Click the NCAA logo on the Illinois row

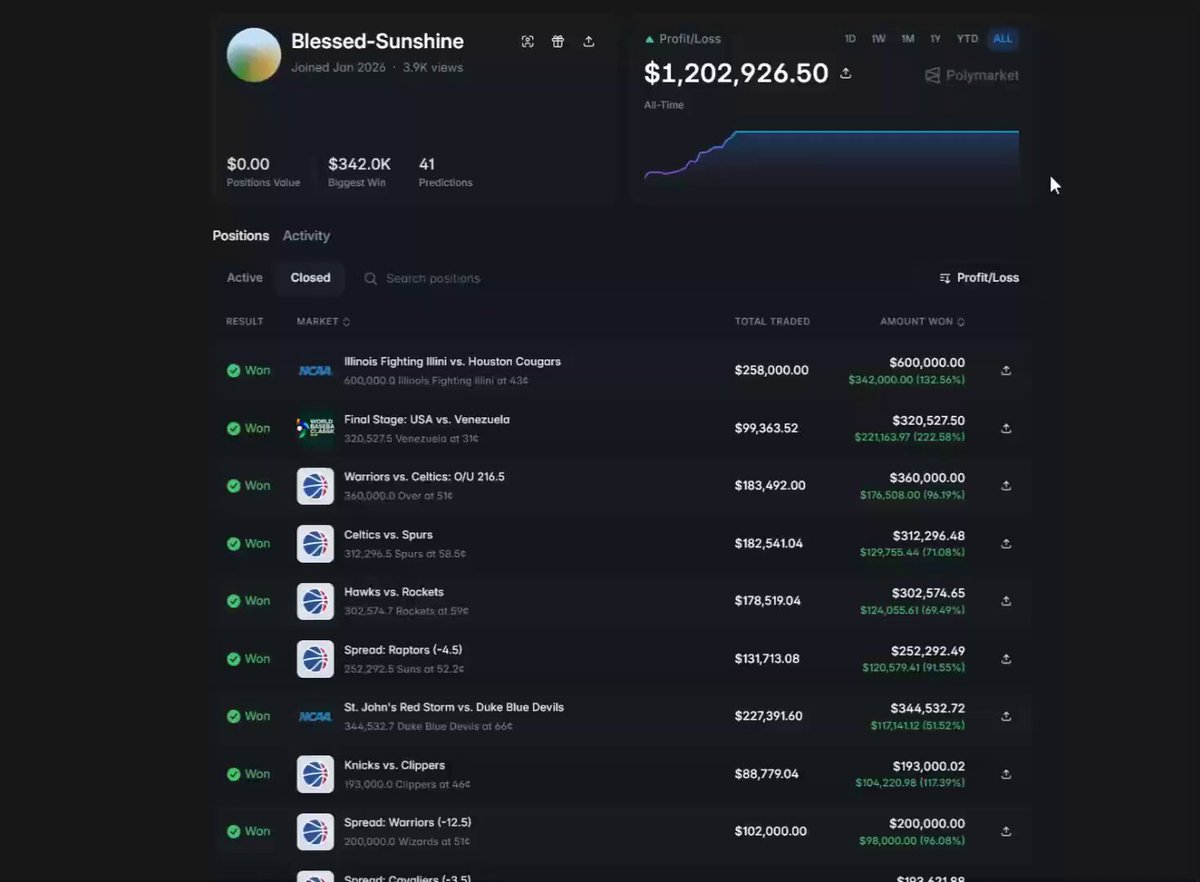point(315,370)
